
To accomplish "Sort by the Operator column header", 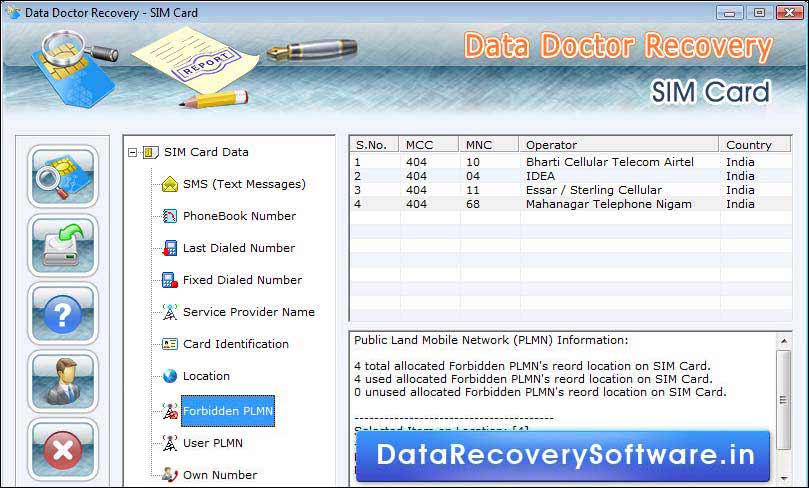I will point(618,144).
